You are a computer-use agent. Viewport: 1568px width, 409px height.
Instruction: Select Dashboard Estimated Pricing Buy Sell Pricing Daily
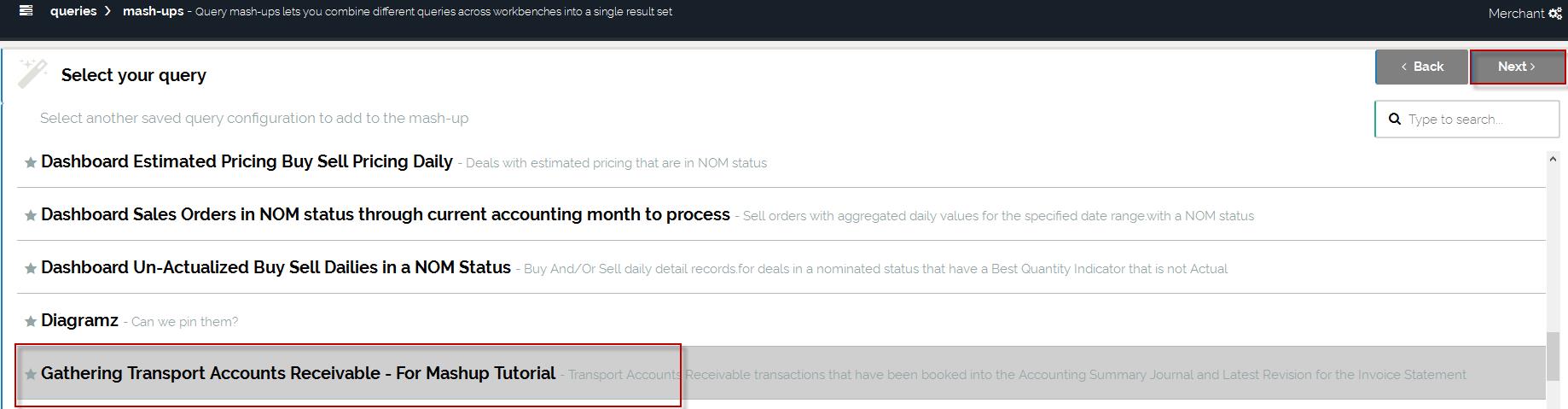point(247,162)
